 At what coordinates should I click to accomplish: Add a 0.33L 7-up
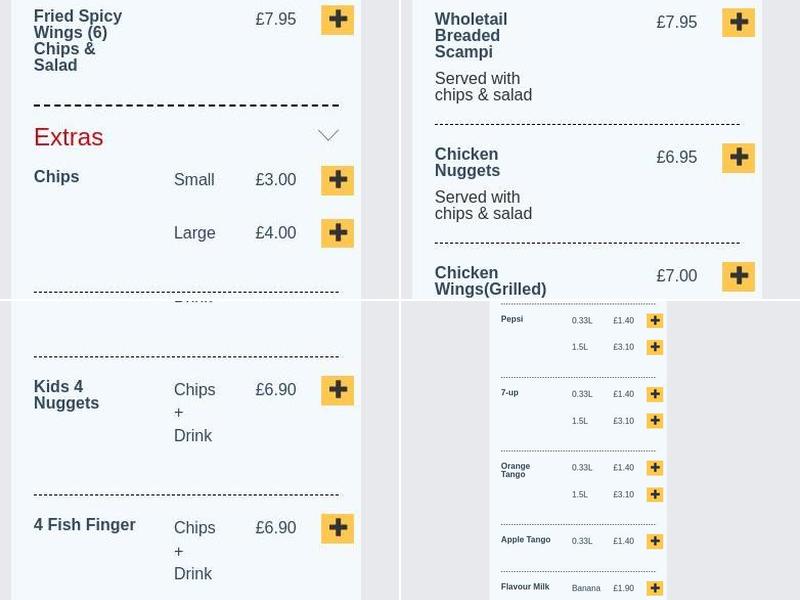[x=655, y=394]
